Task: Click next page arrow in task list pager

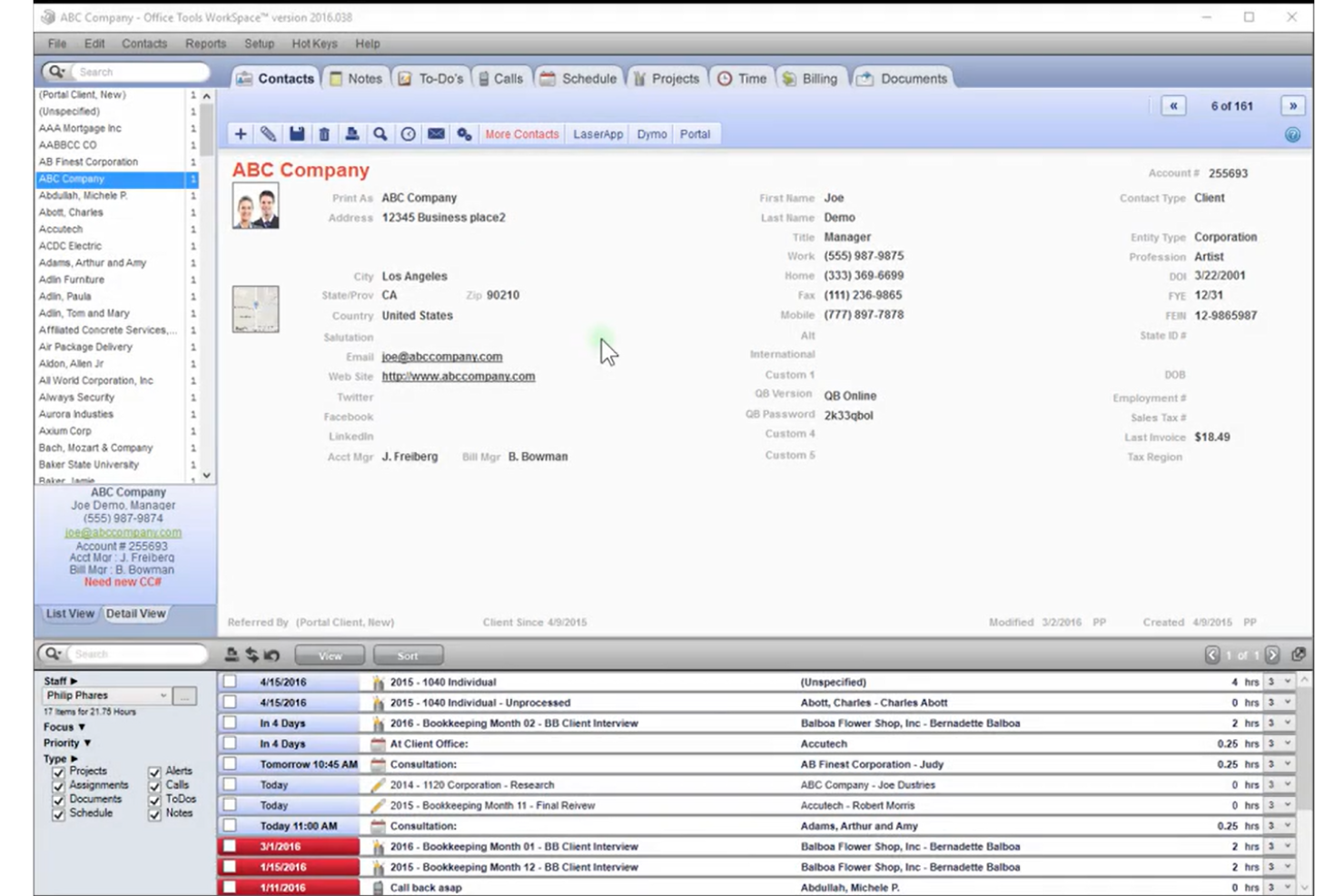Action: [x=1272, y=655]
